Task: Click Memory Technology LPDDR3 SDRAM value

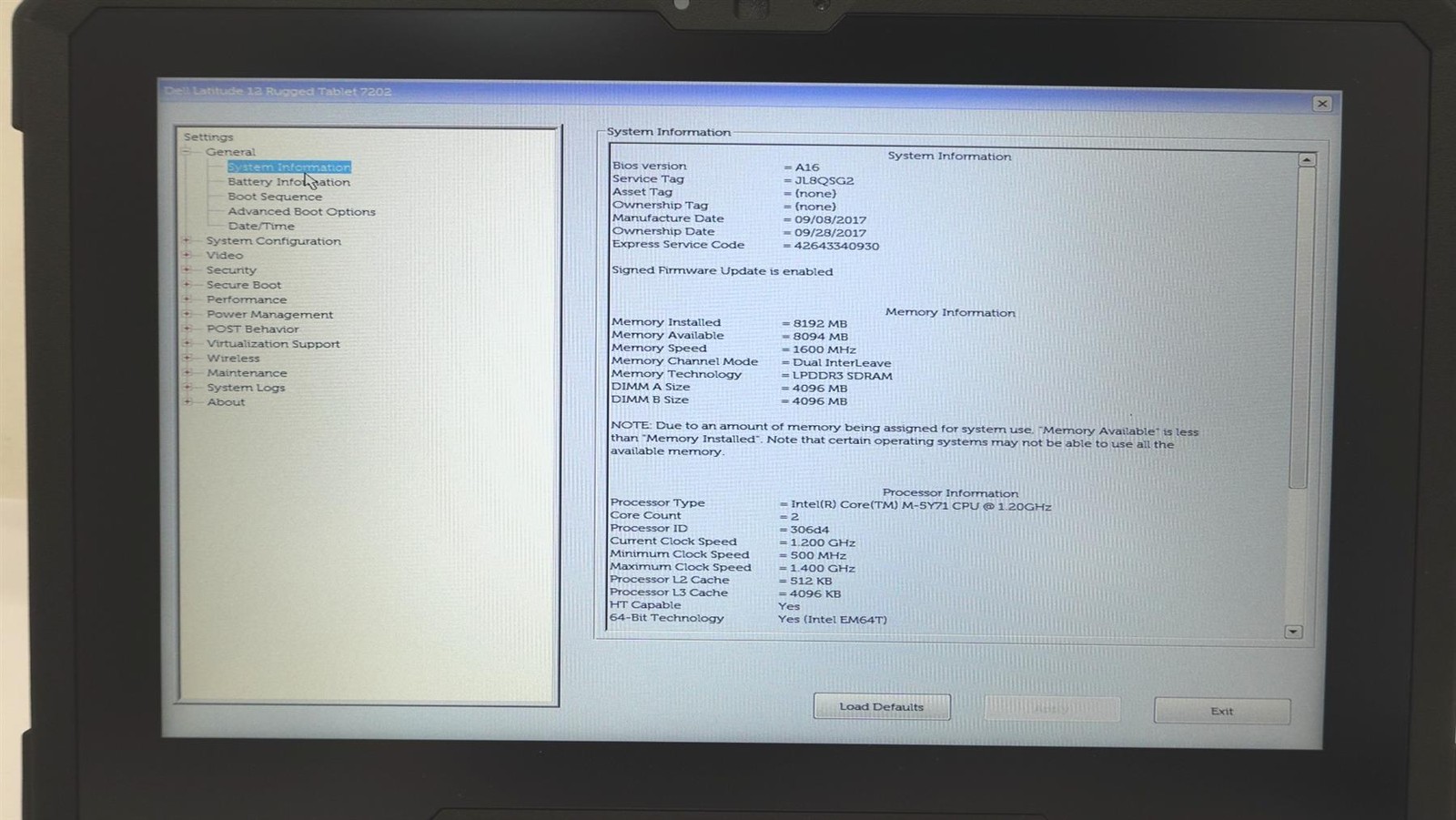Action: click(x=843, y=375)
